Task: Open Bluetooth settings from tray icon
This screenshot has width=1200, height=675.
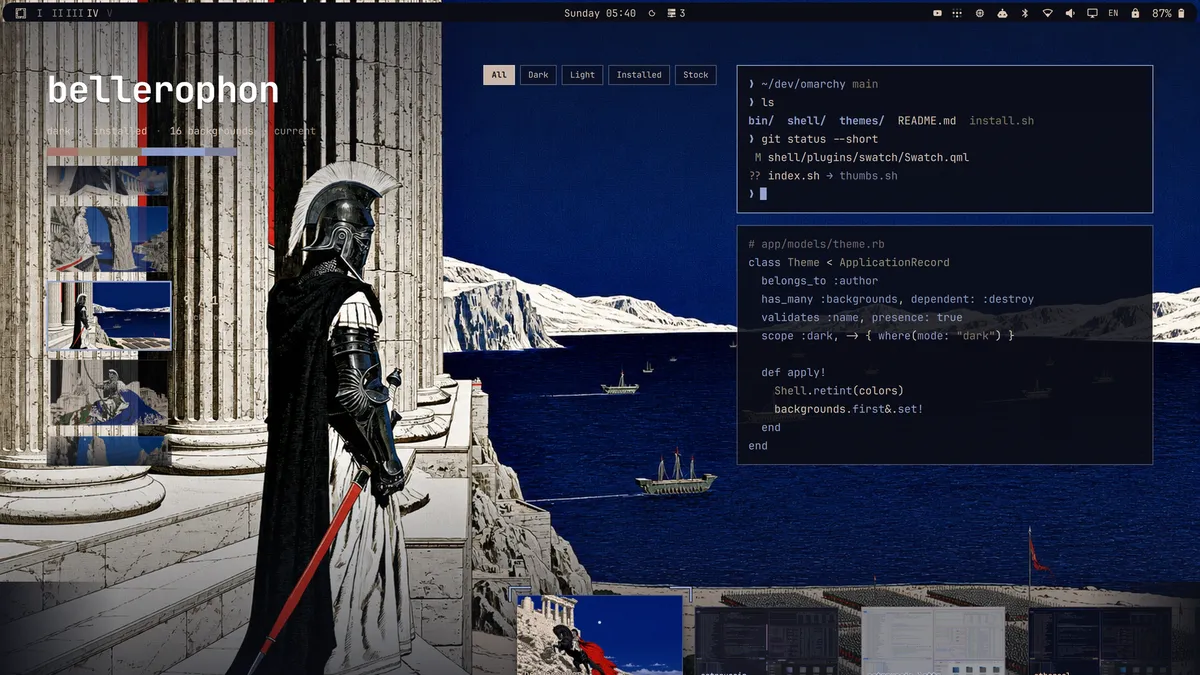Action: 1025,13
